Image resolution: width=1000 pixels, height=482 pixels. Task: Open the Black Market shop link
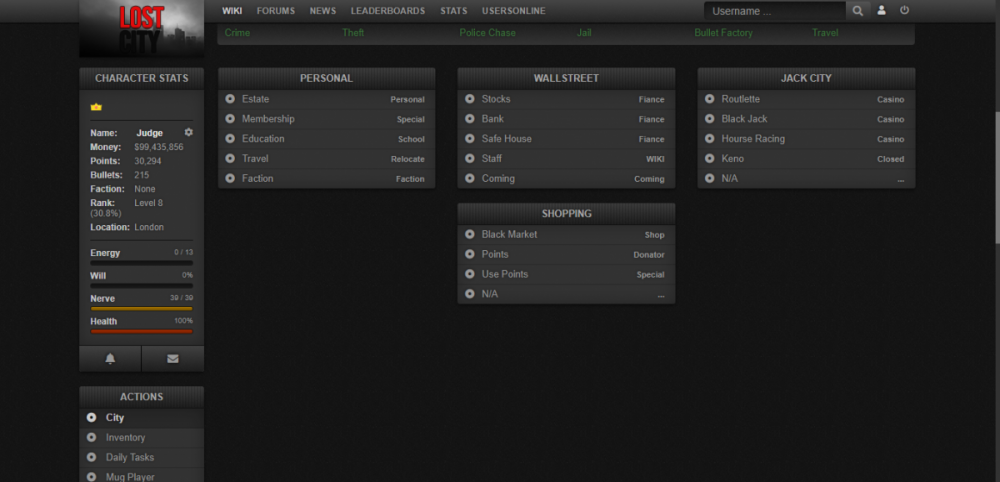pos(509,234)
